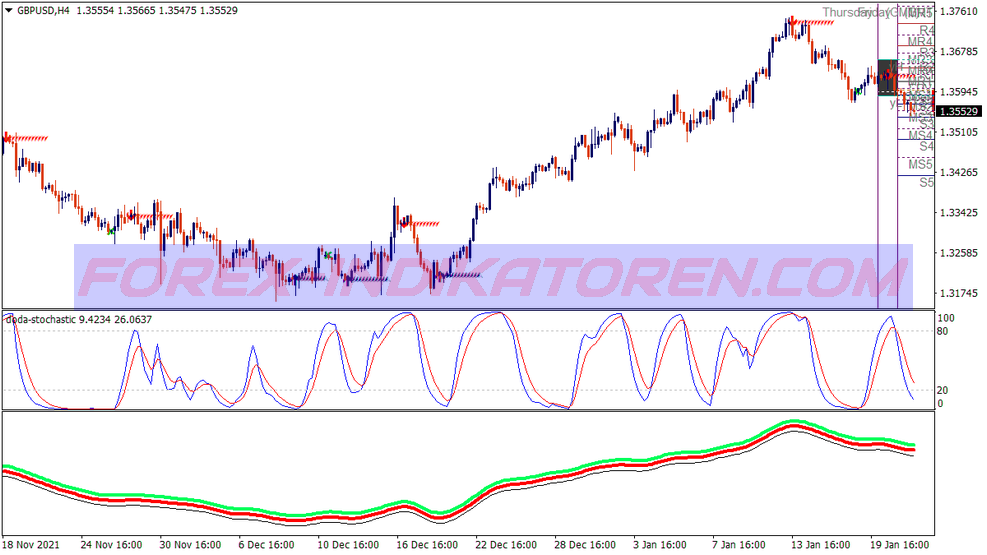Click the Thursday day separator label

coord(846,13)
